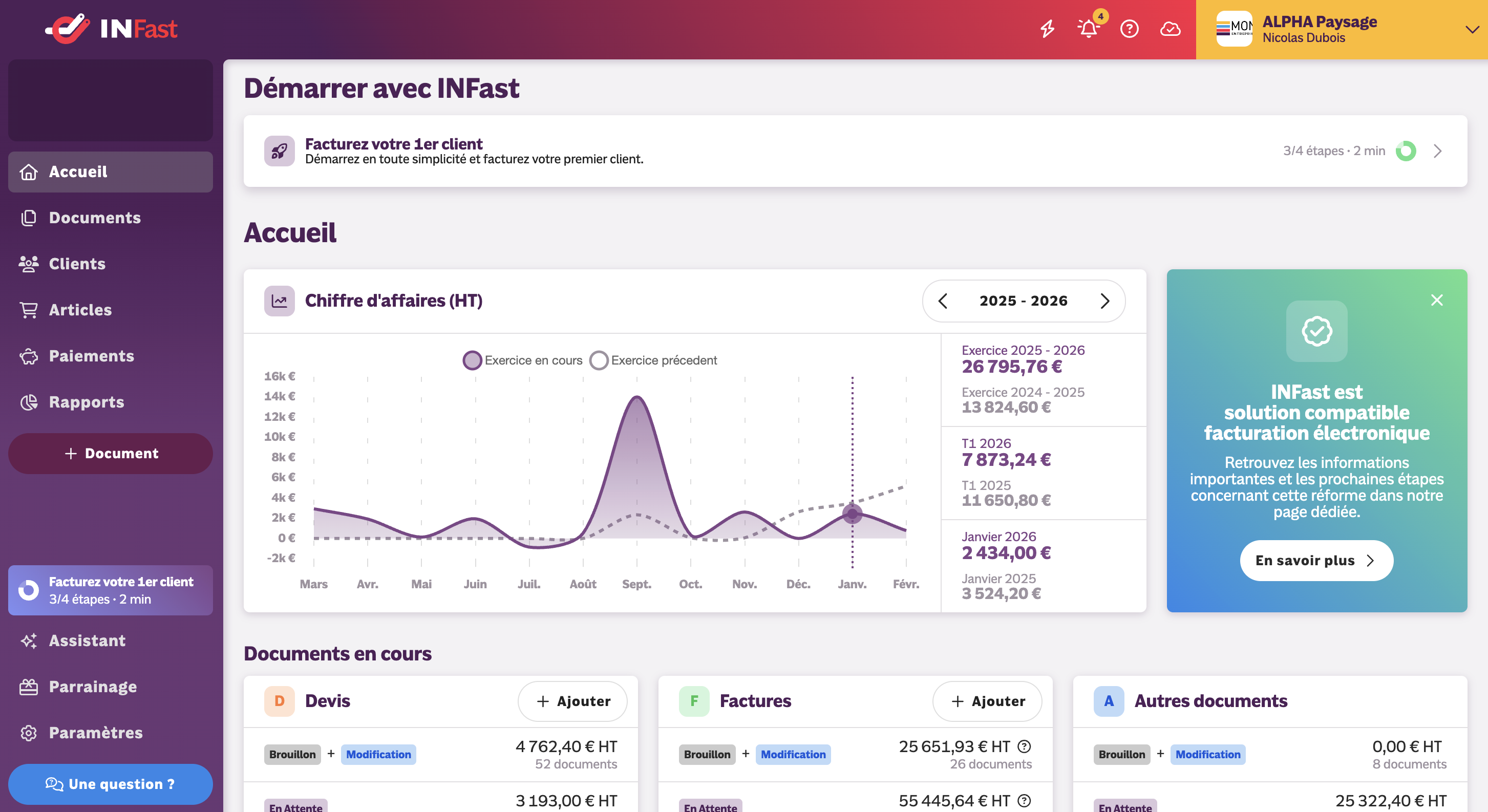
Task: Go to next fiscal year
Action: coord(1105,301)
